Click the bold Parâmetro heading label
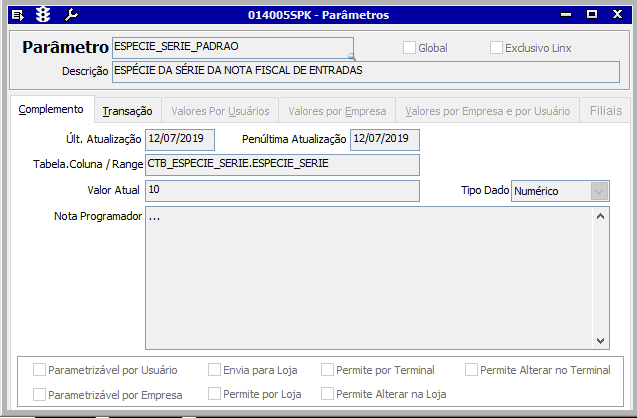637x418 pixels. (65, 47)
